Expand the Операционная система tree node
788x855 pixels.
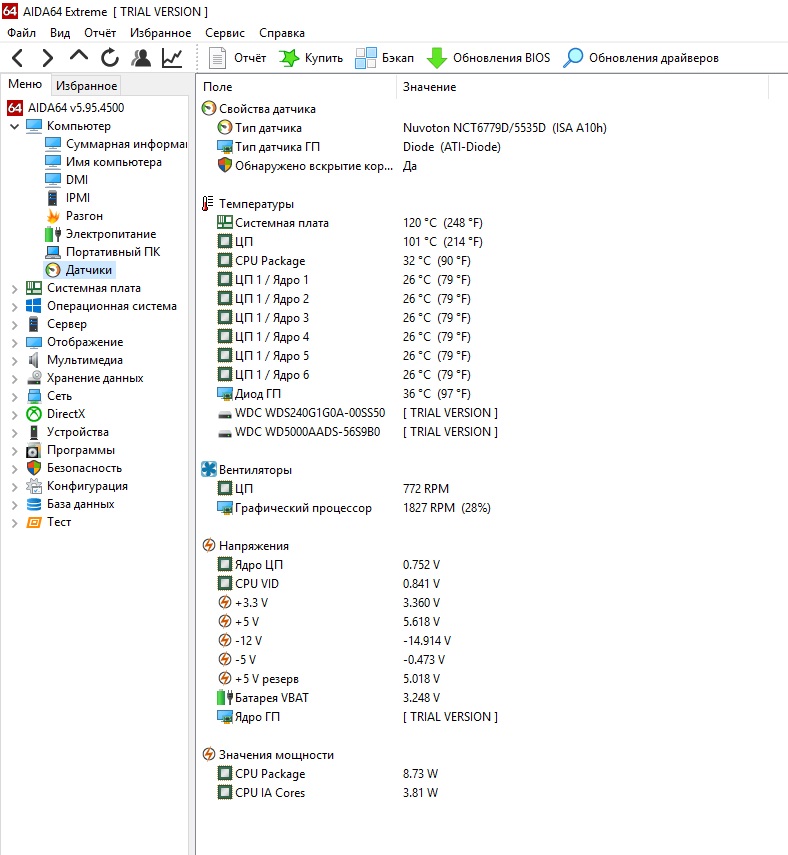point(15,306)
